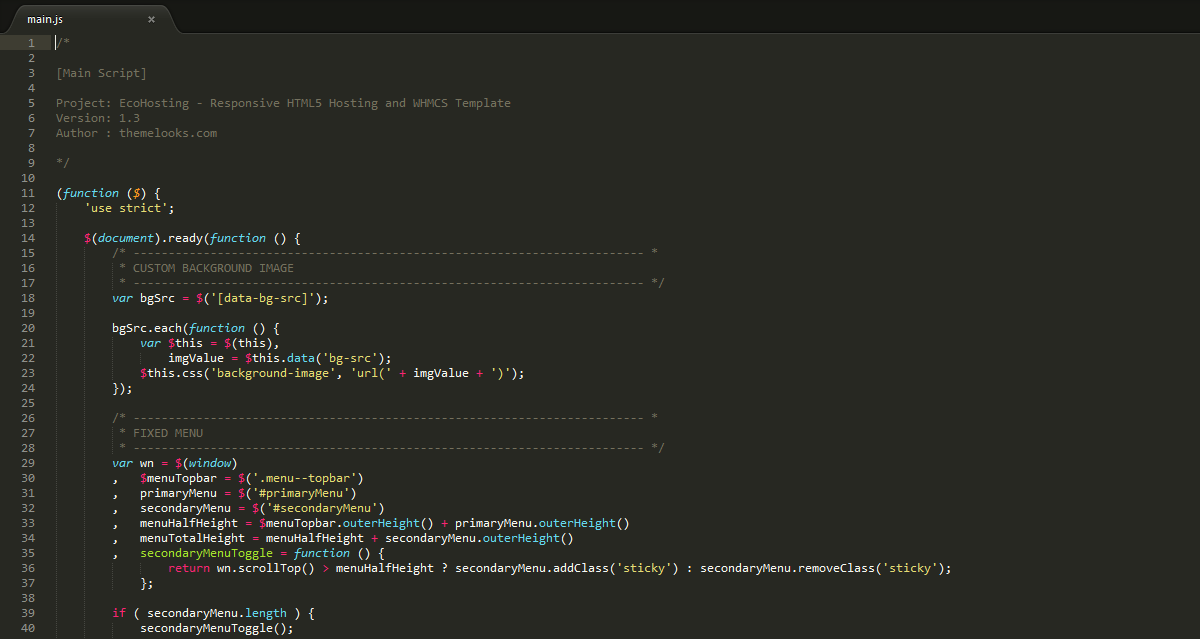Image resolution: width=1200 pixels, height=639 pixels.
Task: Click the Project: EcoHosting comment line
Action: [x=283, y=103]
